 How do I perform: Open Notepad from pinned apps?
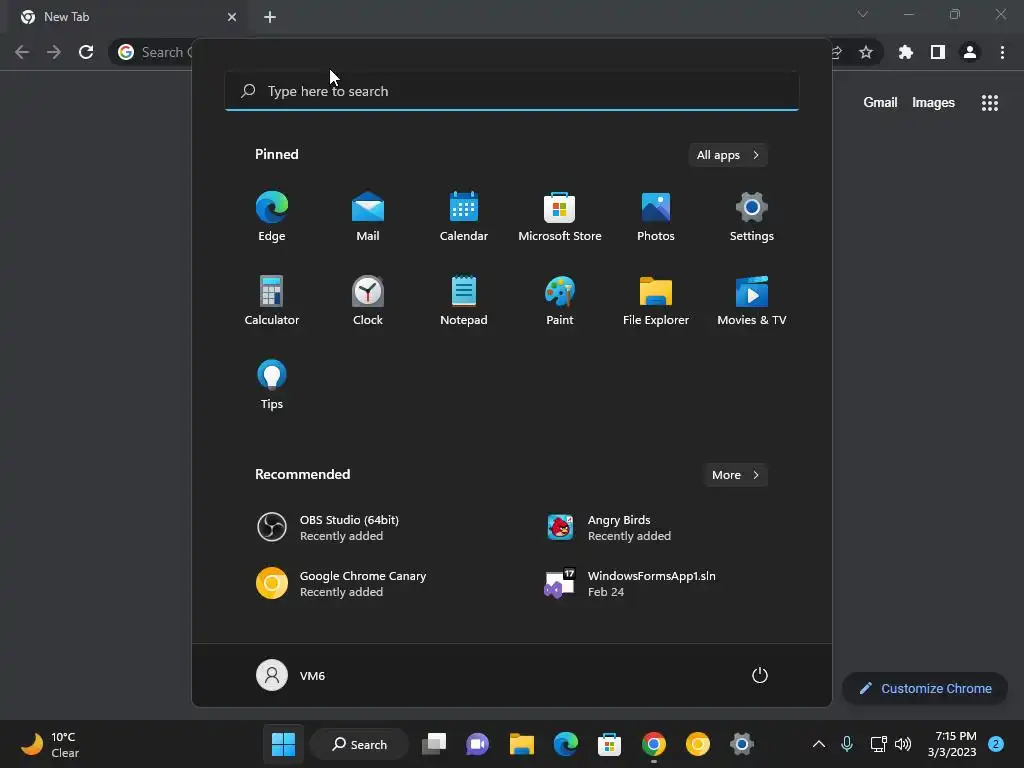464,300
